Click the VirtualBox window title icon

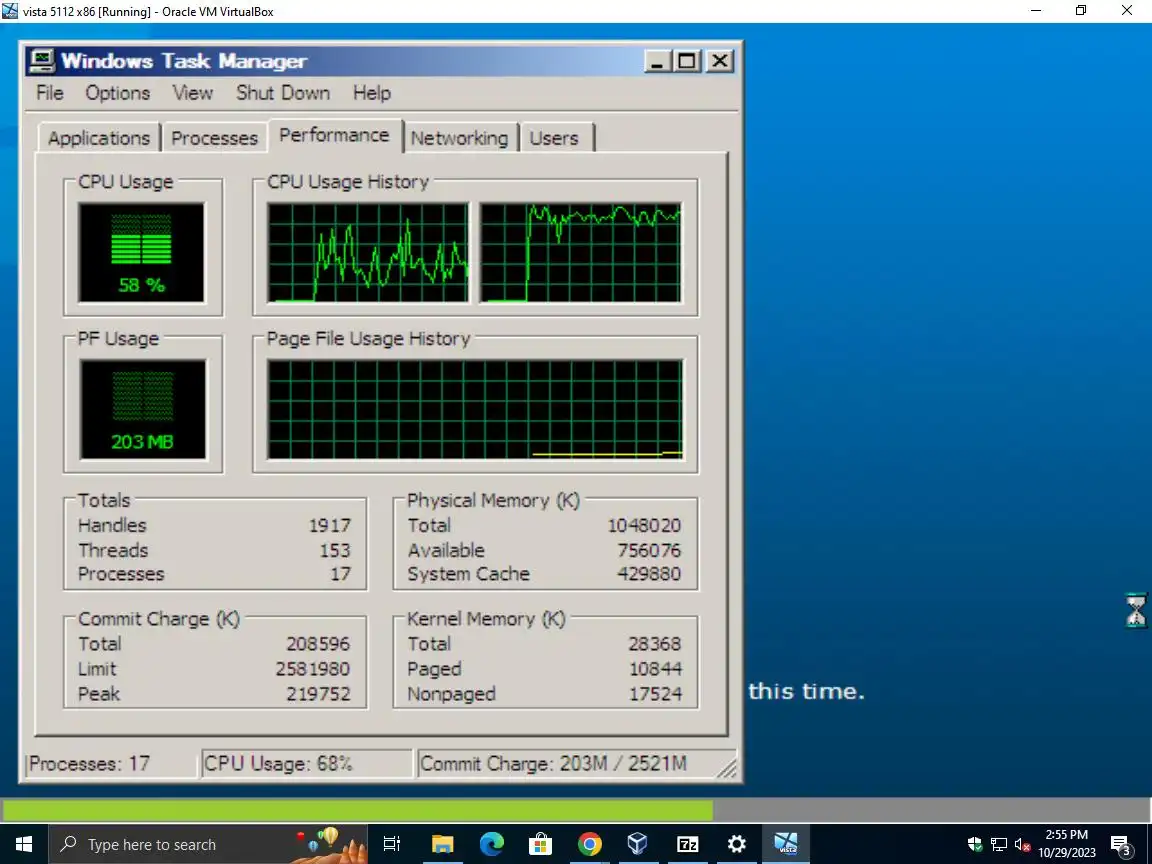click(10, 11)
